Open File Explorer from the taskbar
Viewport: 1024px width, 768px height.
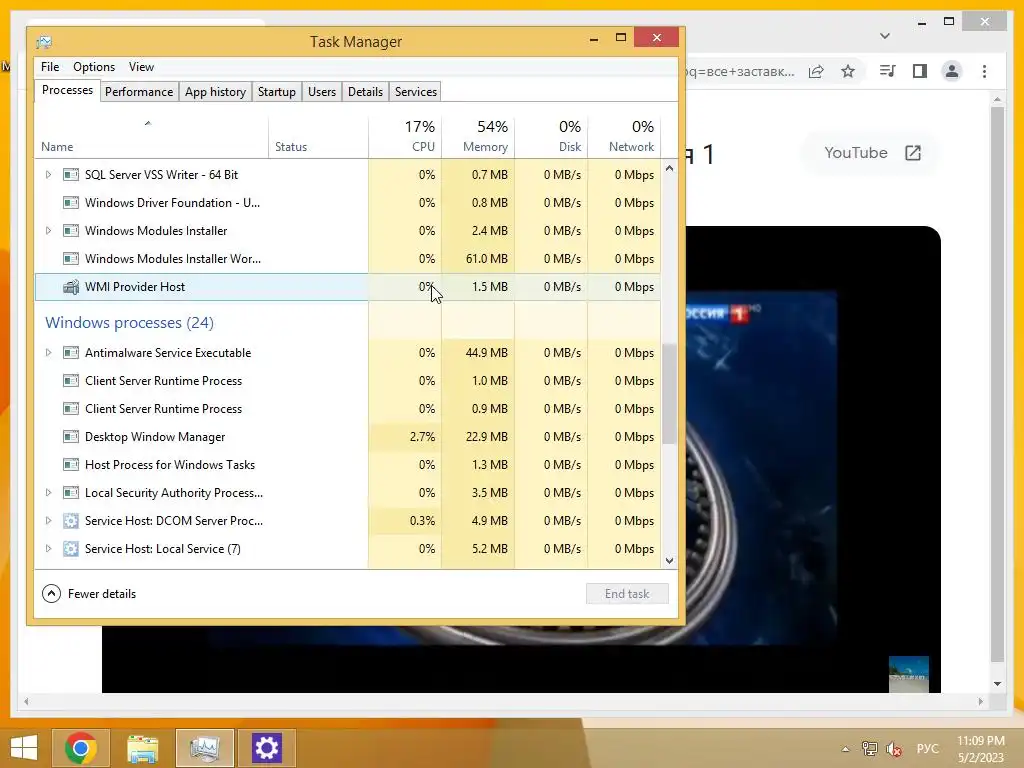pos(142,748)
